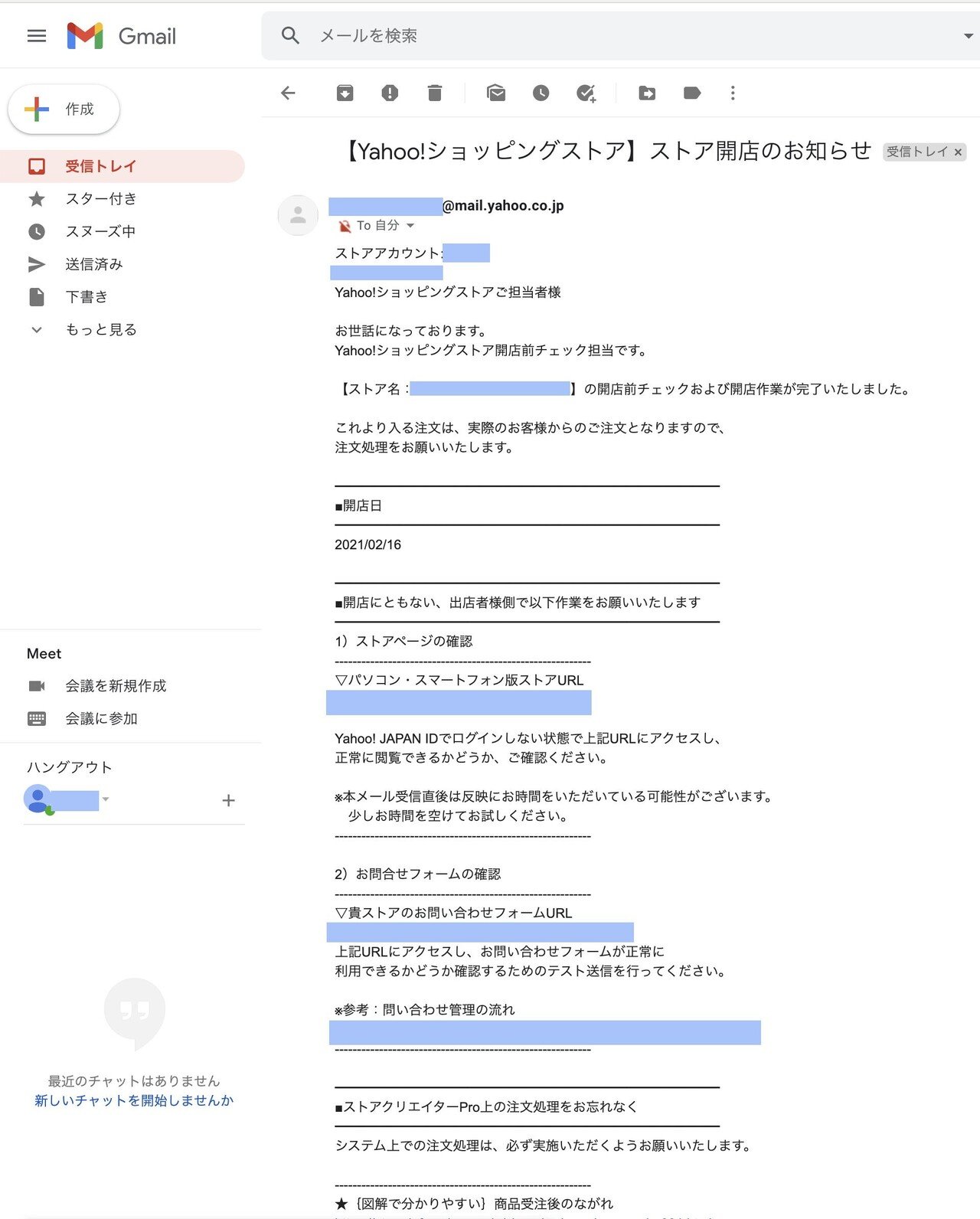Open Hangouts account status dropdown

(106, 799)
